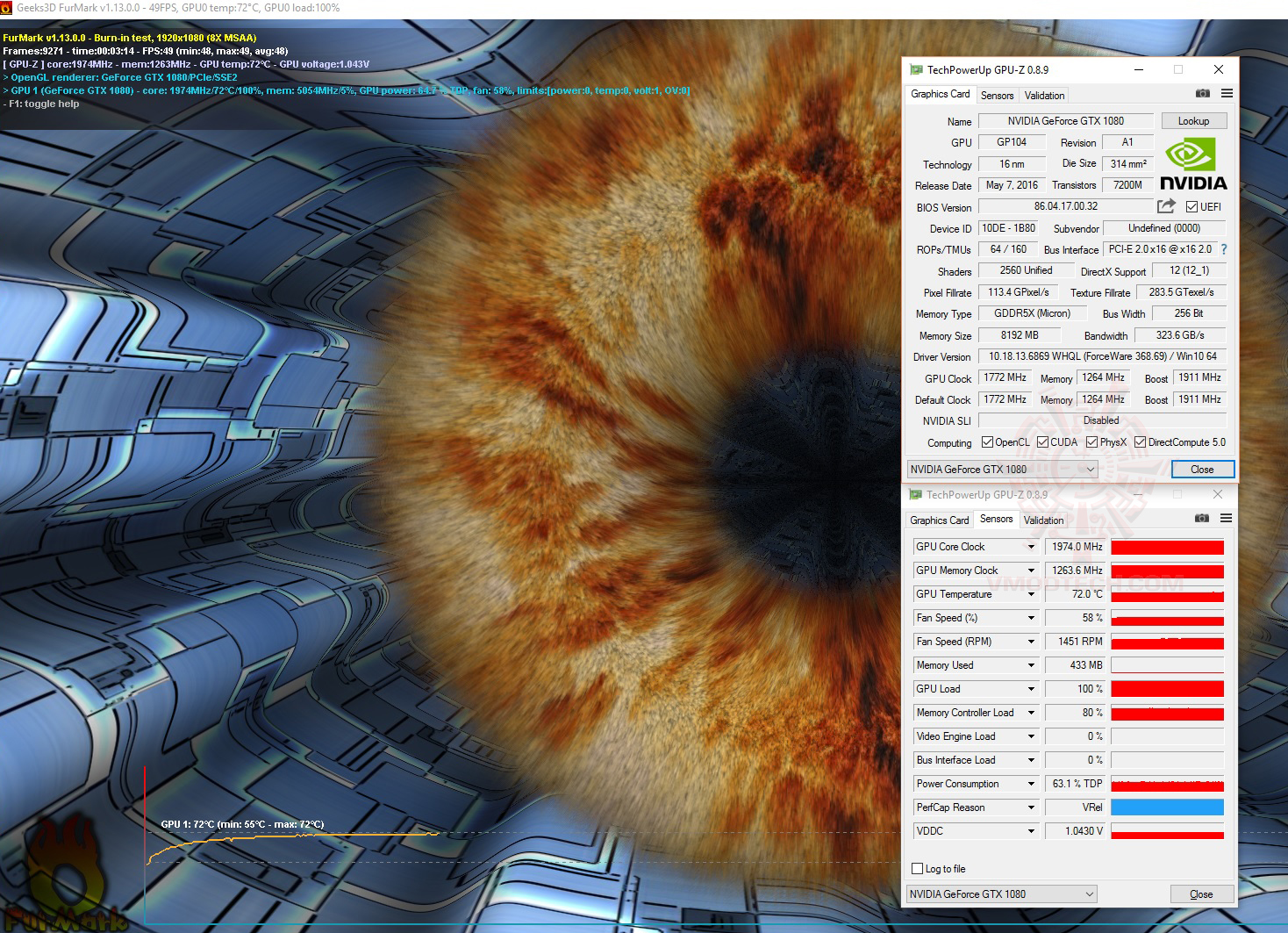Open the Fan Speed (%) sensor dropdown

pyautogui.click(x=1031, y=618)
